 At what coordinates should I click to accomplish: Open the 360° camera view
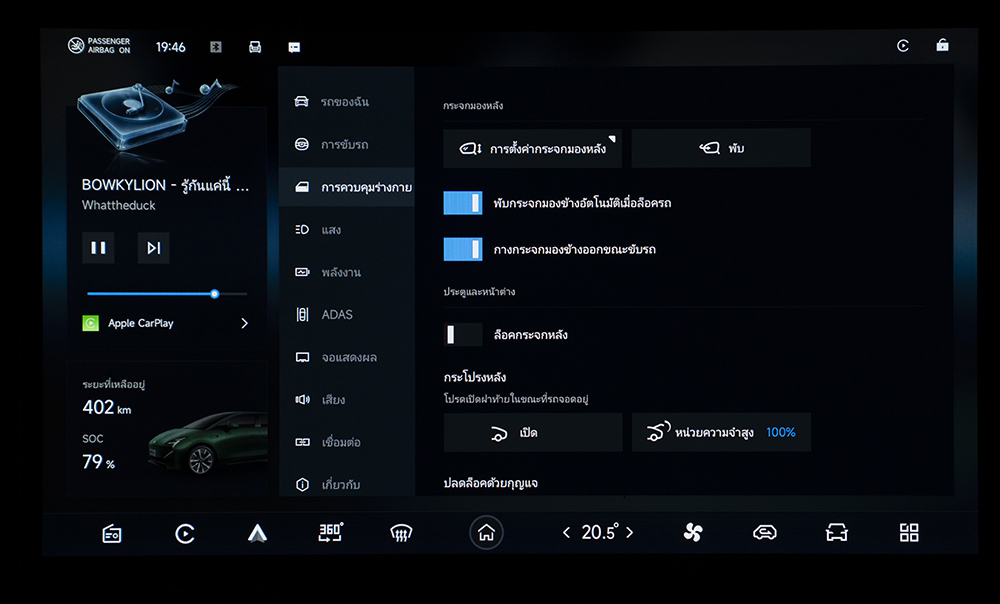click(330, 533)
